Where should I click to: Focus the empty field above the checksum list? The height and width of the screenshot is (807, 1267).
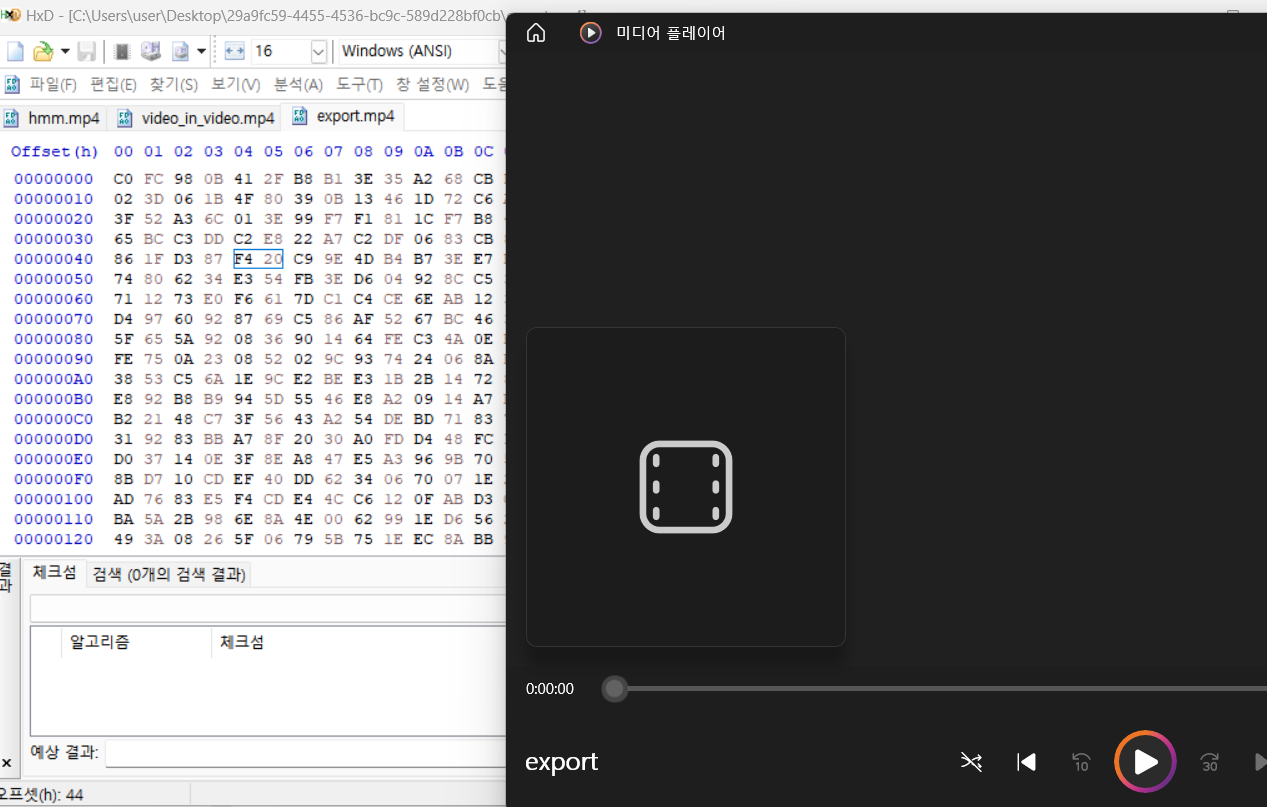pyautogui.click(x=268, y=608)
